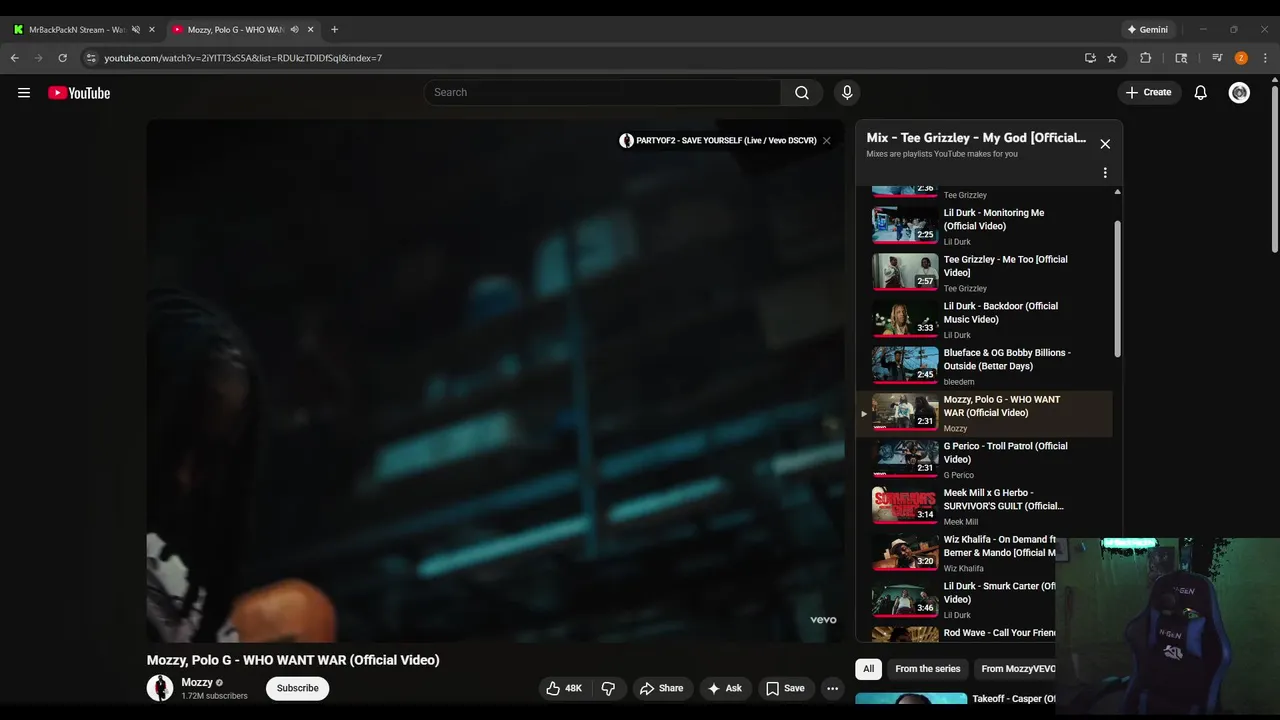Play Lil Durk - Monitoring Me from the mix

(985, 226)
